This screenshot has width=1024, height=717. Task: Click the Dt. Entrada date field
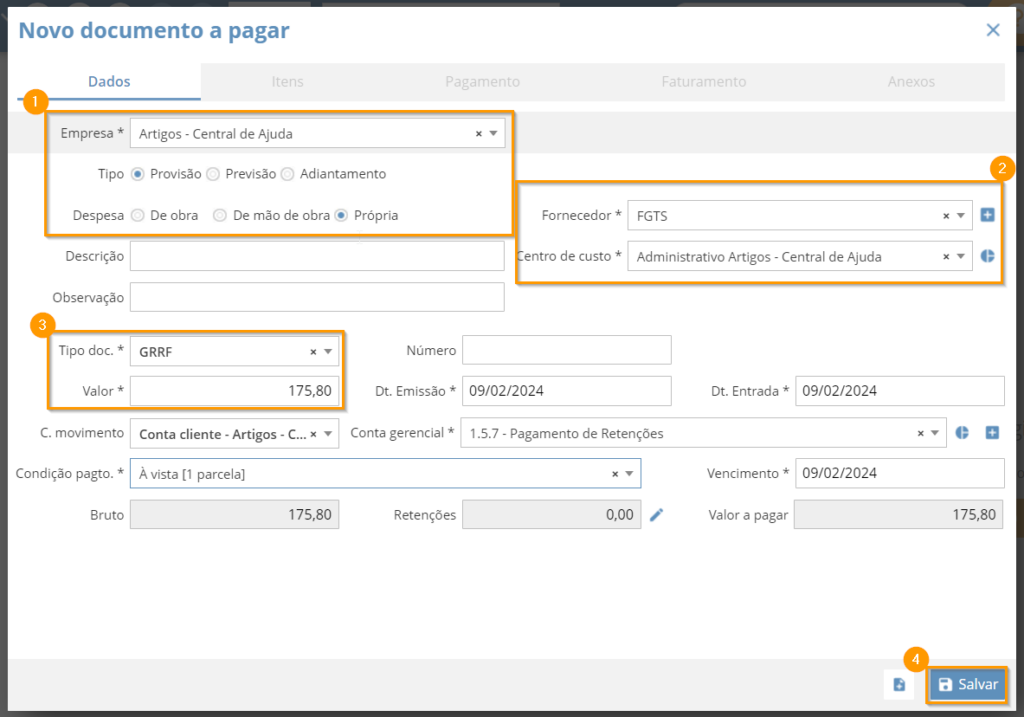[899, 390]
